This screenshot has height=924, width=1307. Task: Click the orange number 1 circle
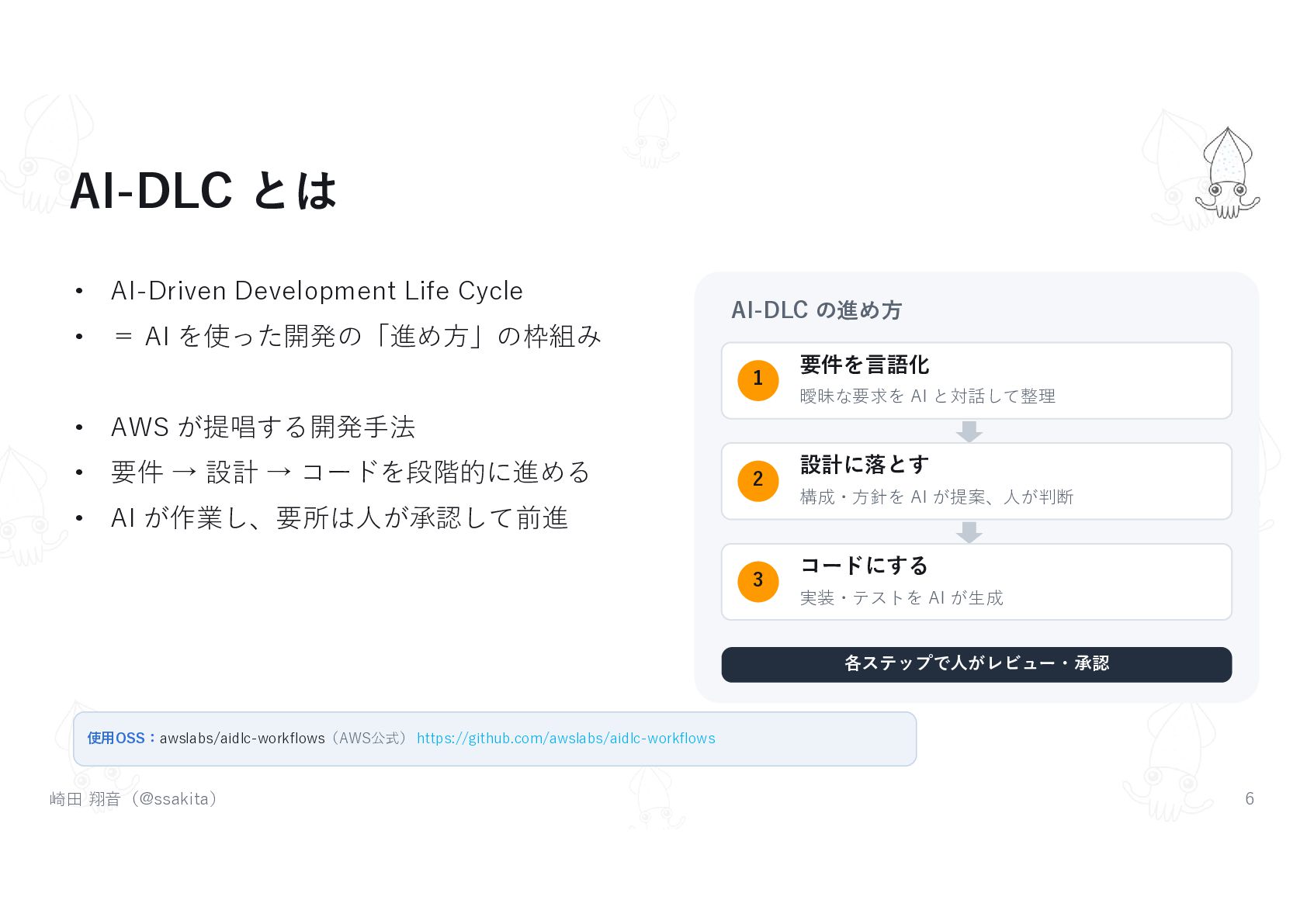pyautogui.click(x=758, y=380)
